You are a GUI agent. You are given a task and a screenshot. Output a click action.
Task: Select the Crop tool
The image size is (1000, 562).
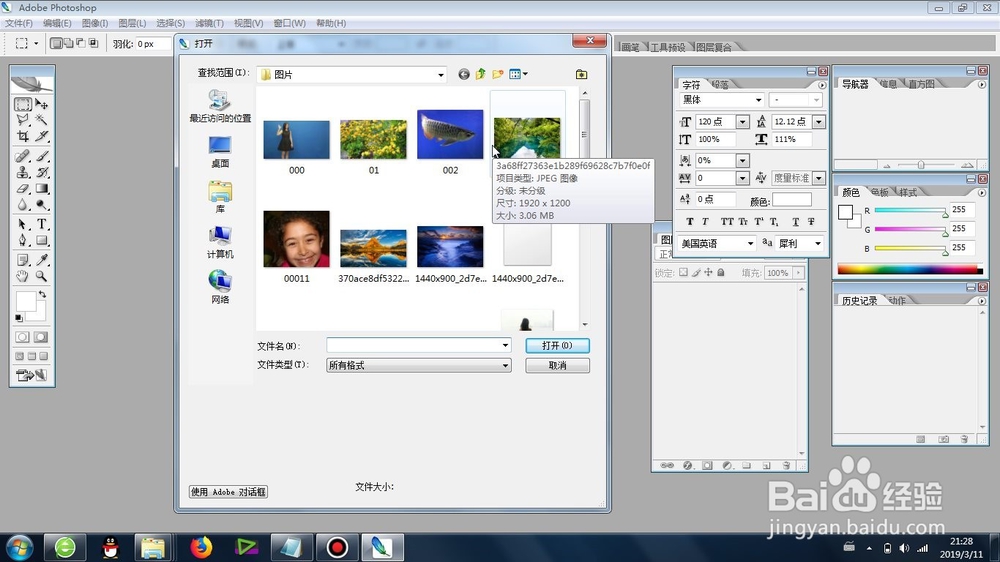(22, 136)
